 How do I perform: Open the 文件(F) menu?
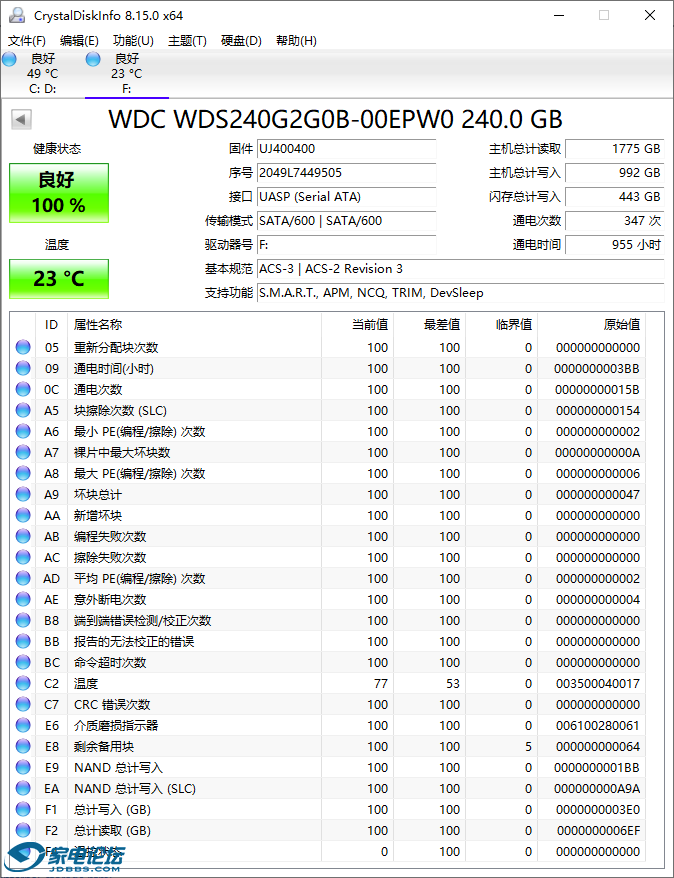[x=27, y=41]
